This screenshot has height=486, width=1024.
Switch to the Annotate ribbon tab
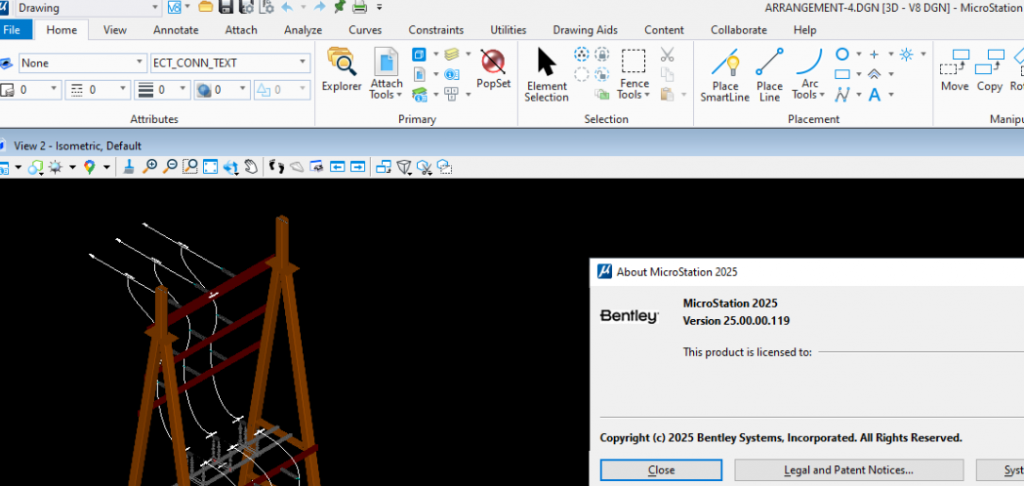click(175, 30)
